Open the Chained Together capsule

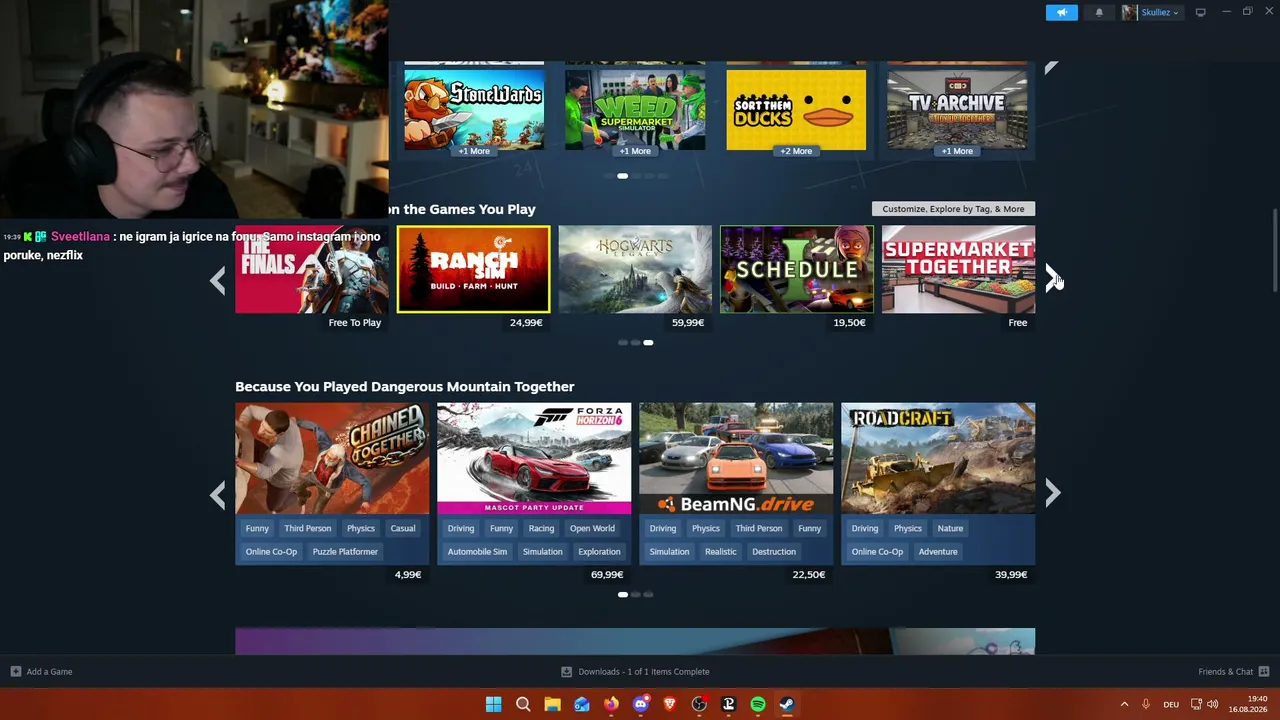pos(332,458)
